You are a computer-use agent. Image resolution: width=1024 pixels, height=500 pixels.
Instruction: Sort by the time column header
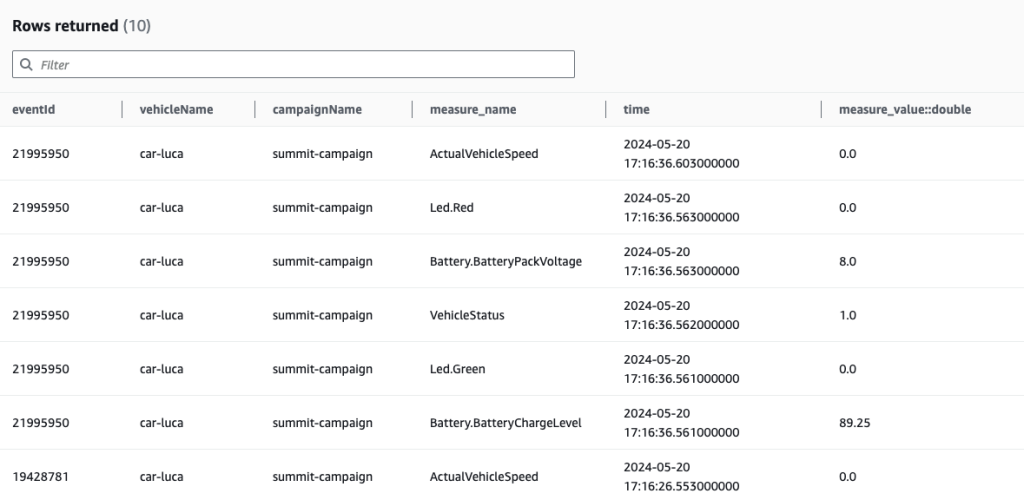coord(636,110)
